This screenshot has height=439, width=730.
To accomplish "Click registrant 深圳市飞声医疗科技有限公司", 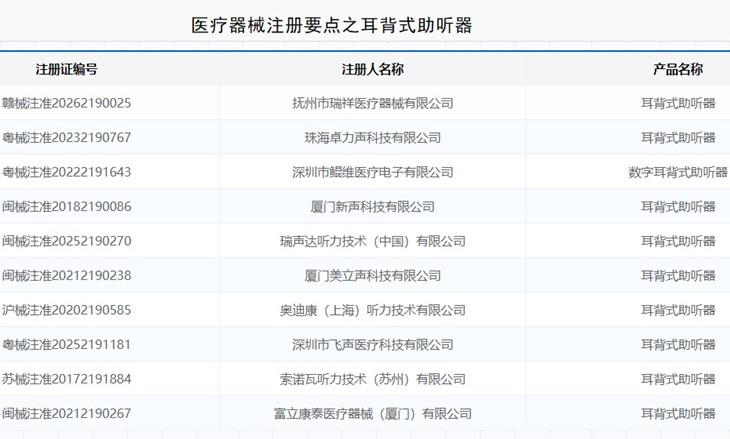I will point(372,344).
